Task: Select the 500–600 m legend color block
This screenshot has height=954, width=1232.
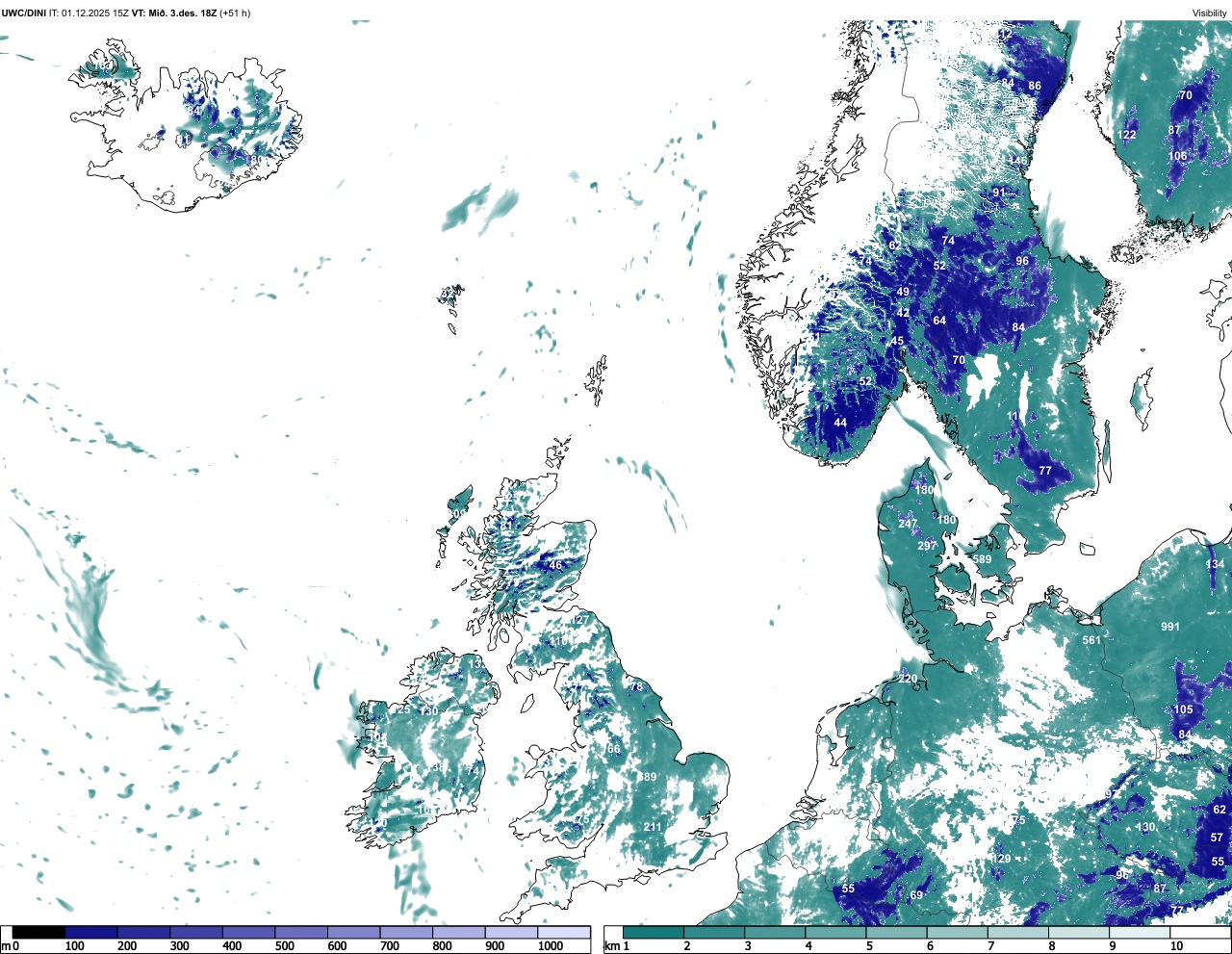Action: click(301, 932)
